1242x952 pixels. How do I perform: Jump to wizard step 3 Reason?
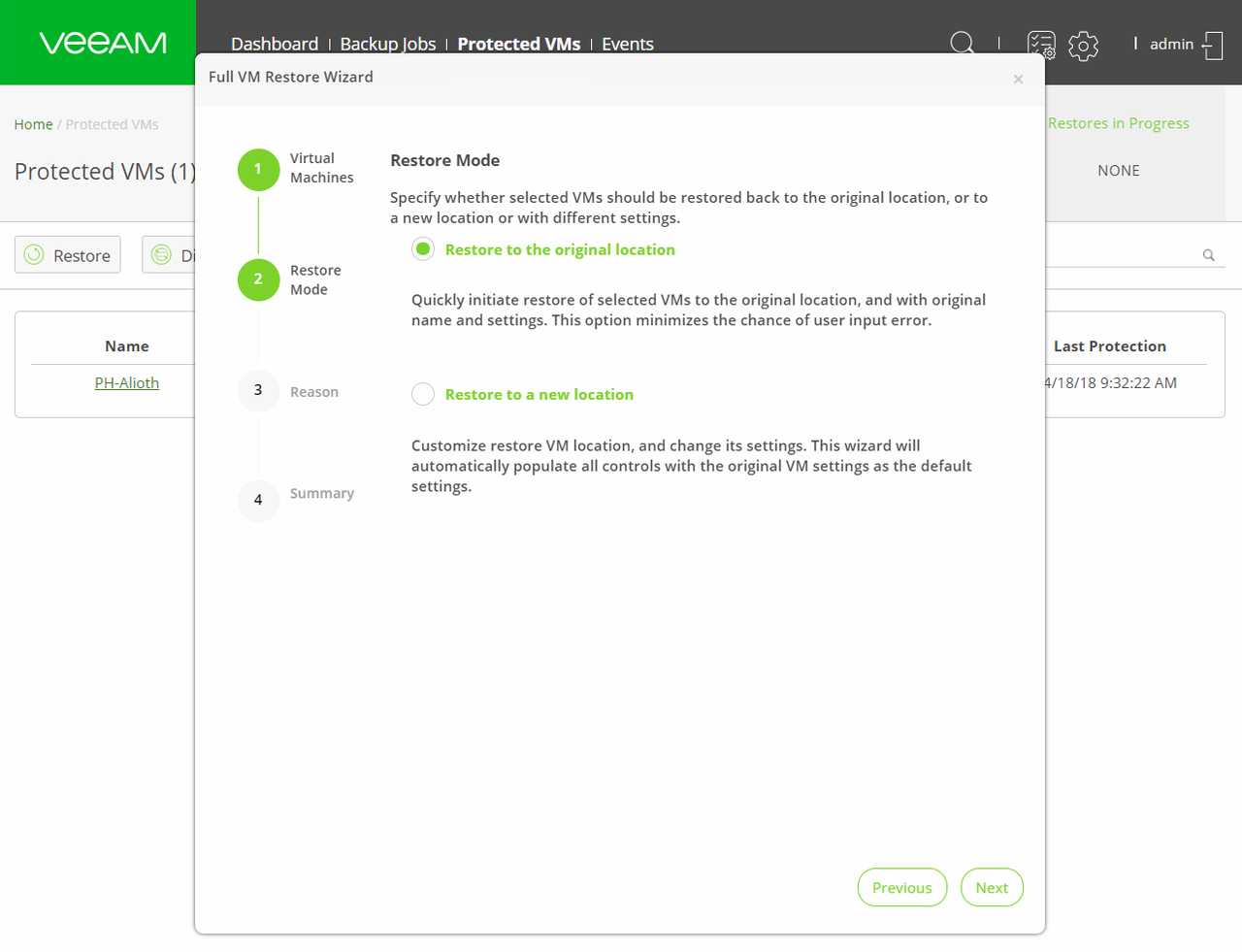click(258, 390)
